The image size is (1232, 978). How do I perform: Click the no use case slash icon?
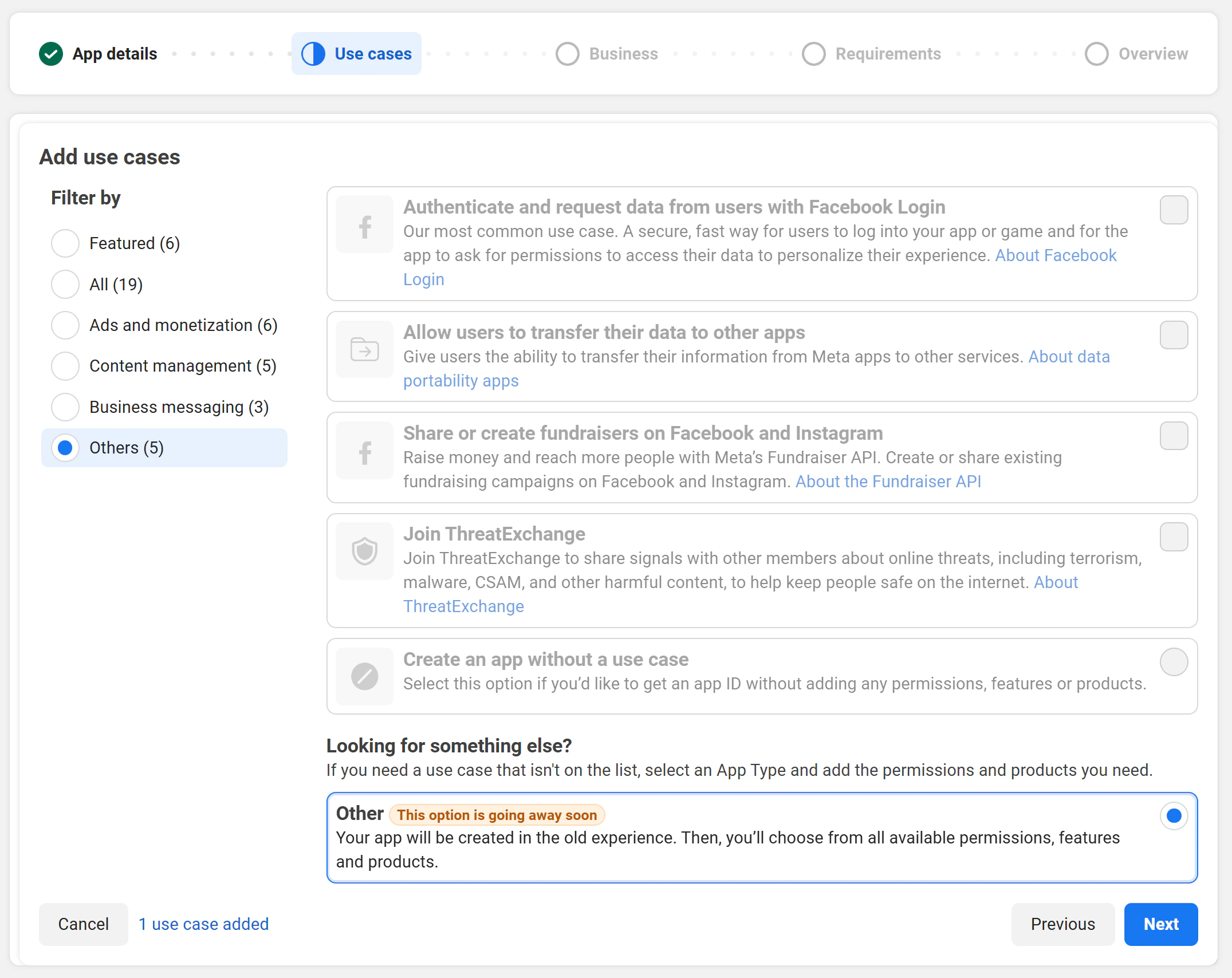coord(364,676)
